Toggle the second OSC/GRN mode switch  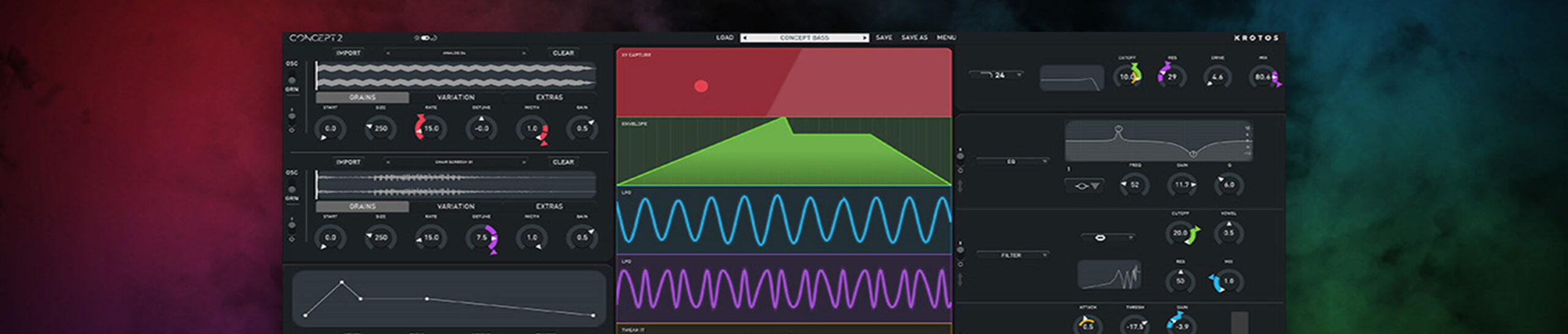(x=292, y=185)
